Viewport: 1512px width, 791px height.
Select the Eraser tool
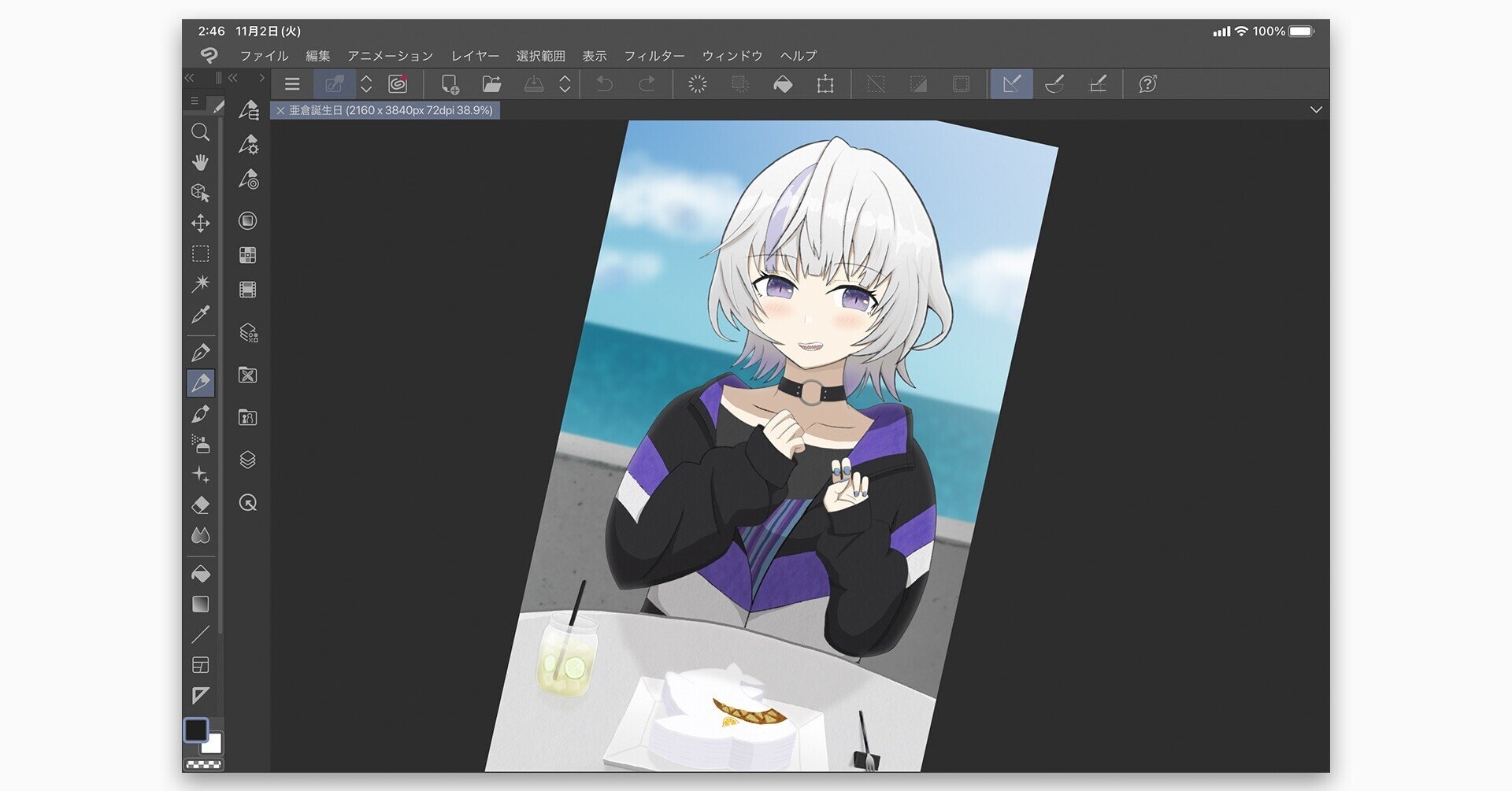[201, 505]
